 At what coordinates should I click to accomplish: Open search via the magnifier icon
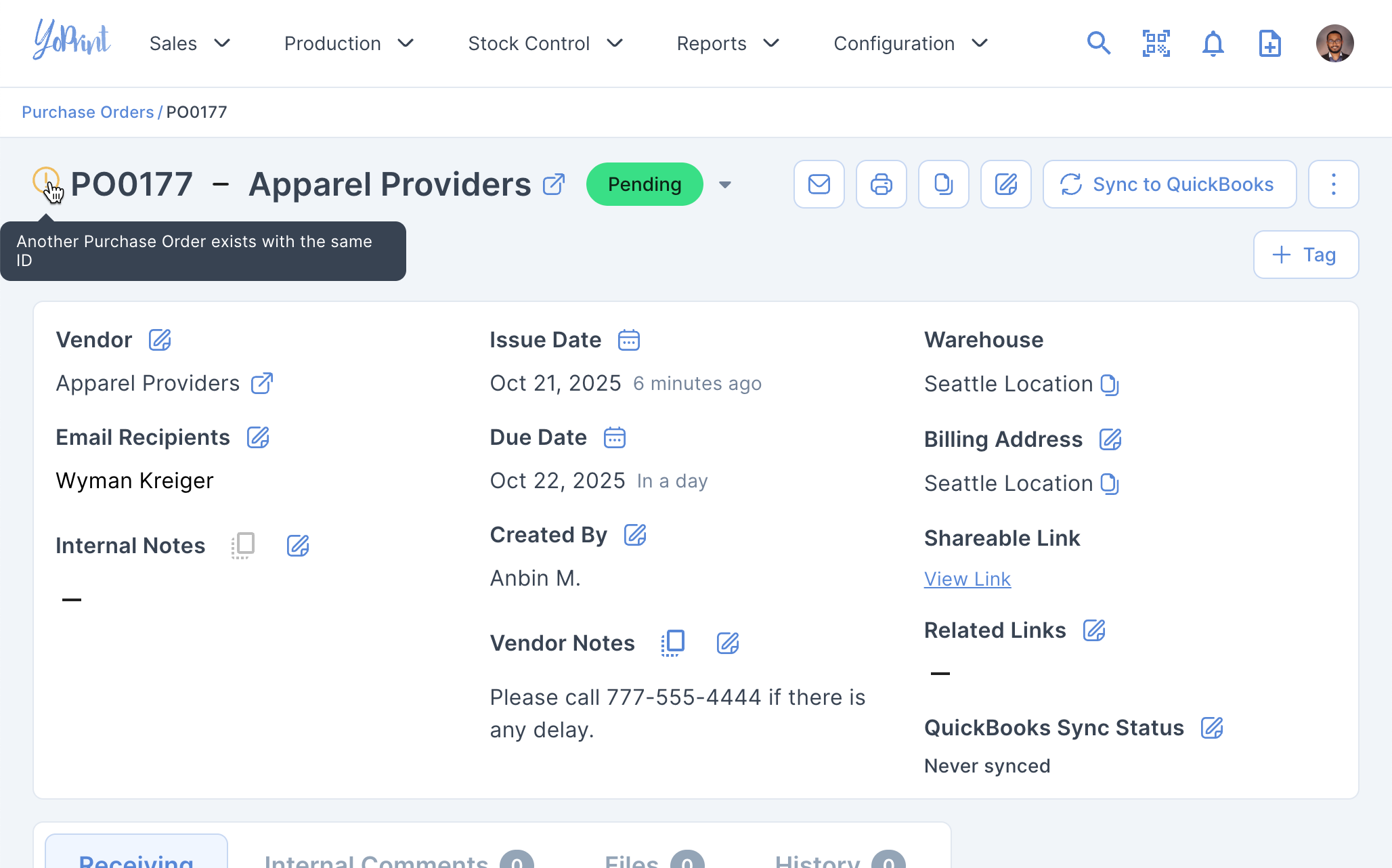[x=1098, y=43]
